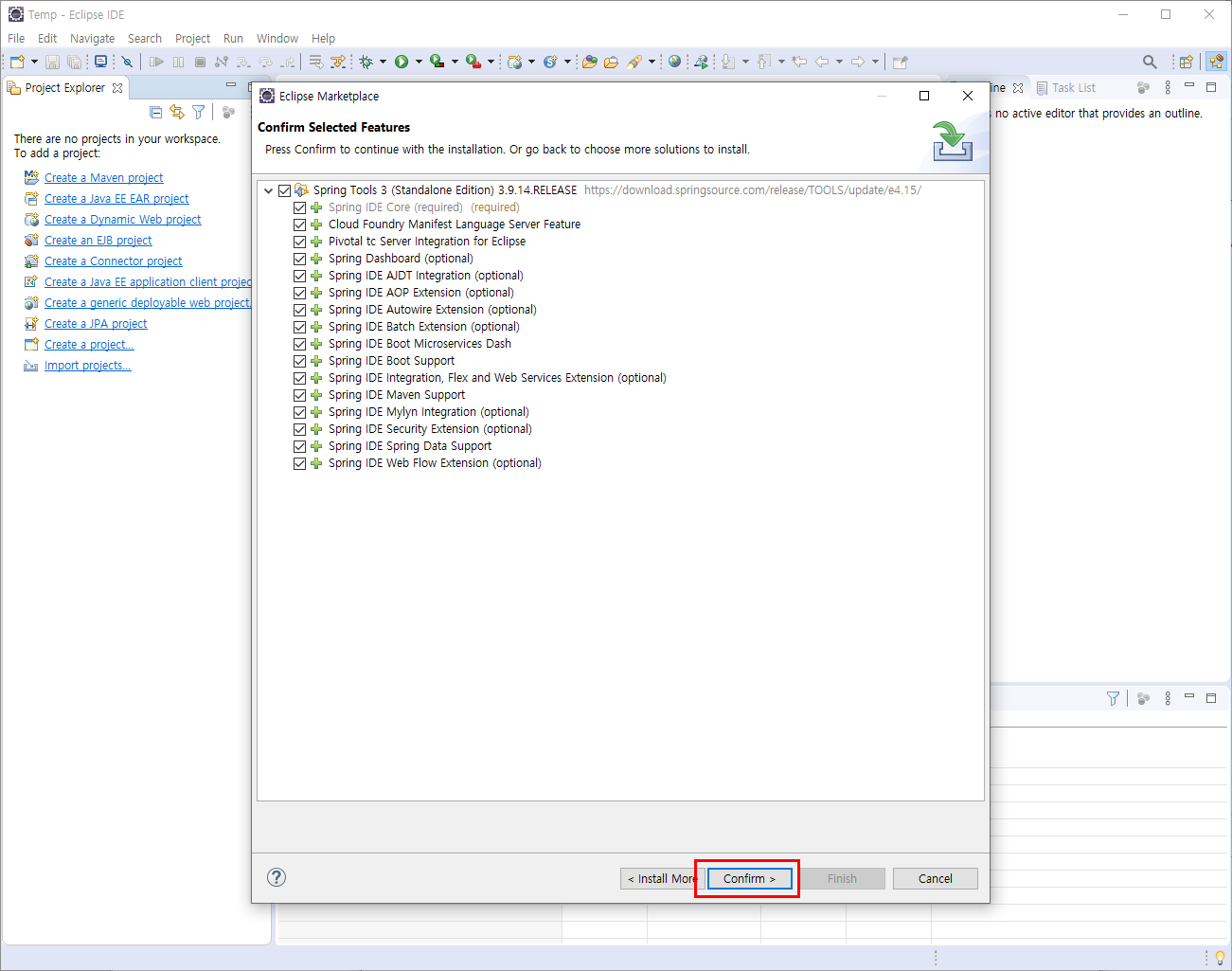Click the Confirm button
Viewport: 1232px width, 971px height.
tap(749, 878)
